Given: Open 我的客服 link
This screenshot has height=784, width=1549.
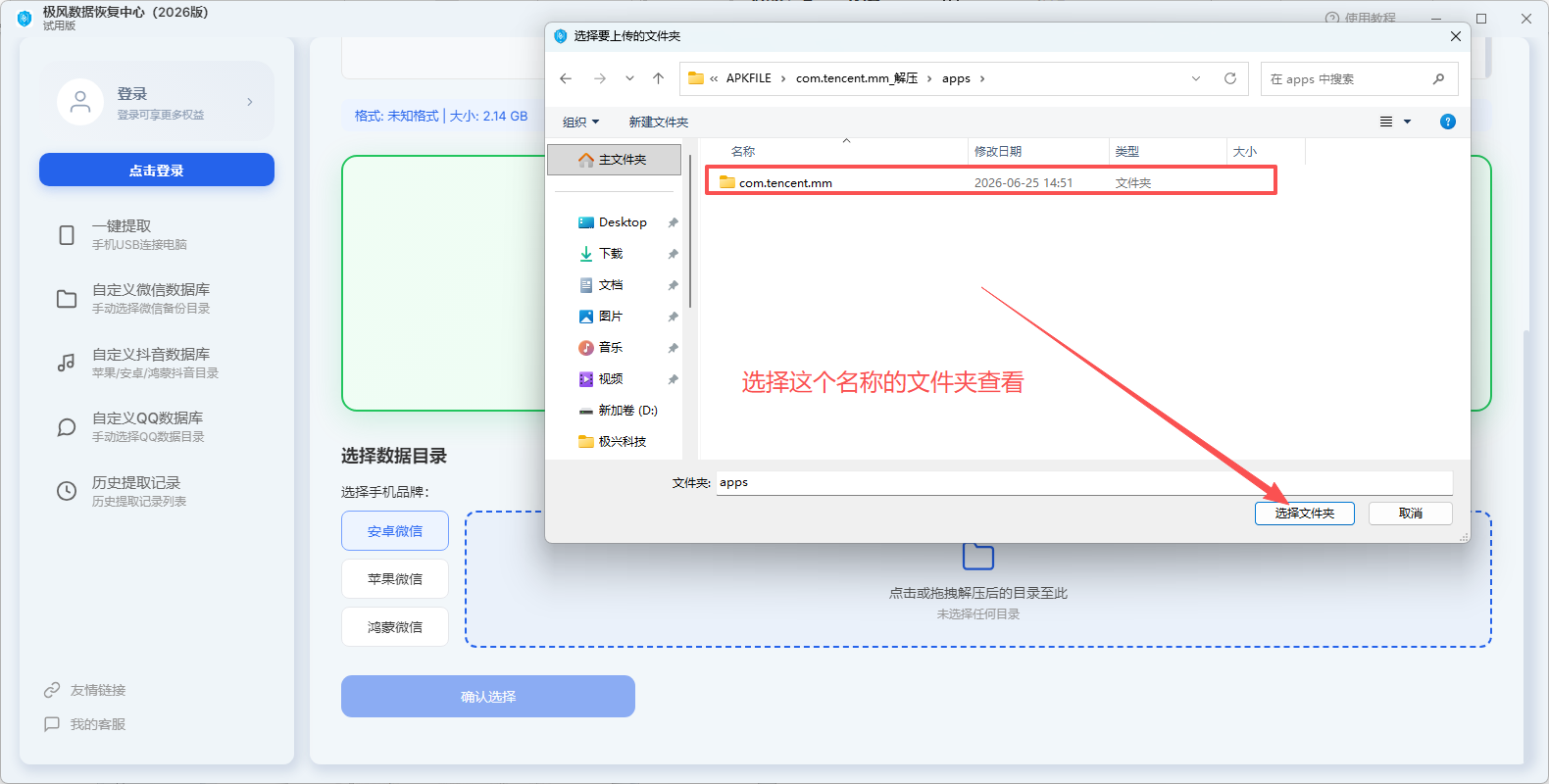Looking at the screenshot, I should (85, 724).
